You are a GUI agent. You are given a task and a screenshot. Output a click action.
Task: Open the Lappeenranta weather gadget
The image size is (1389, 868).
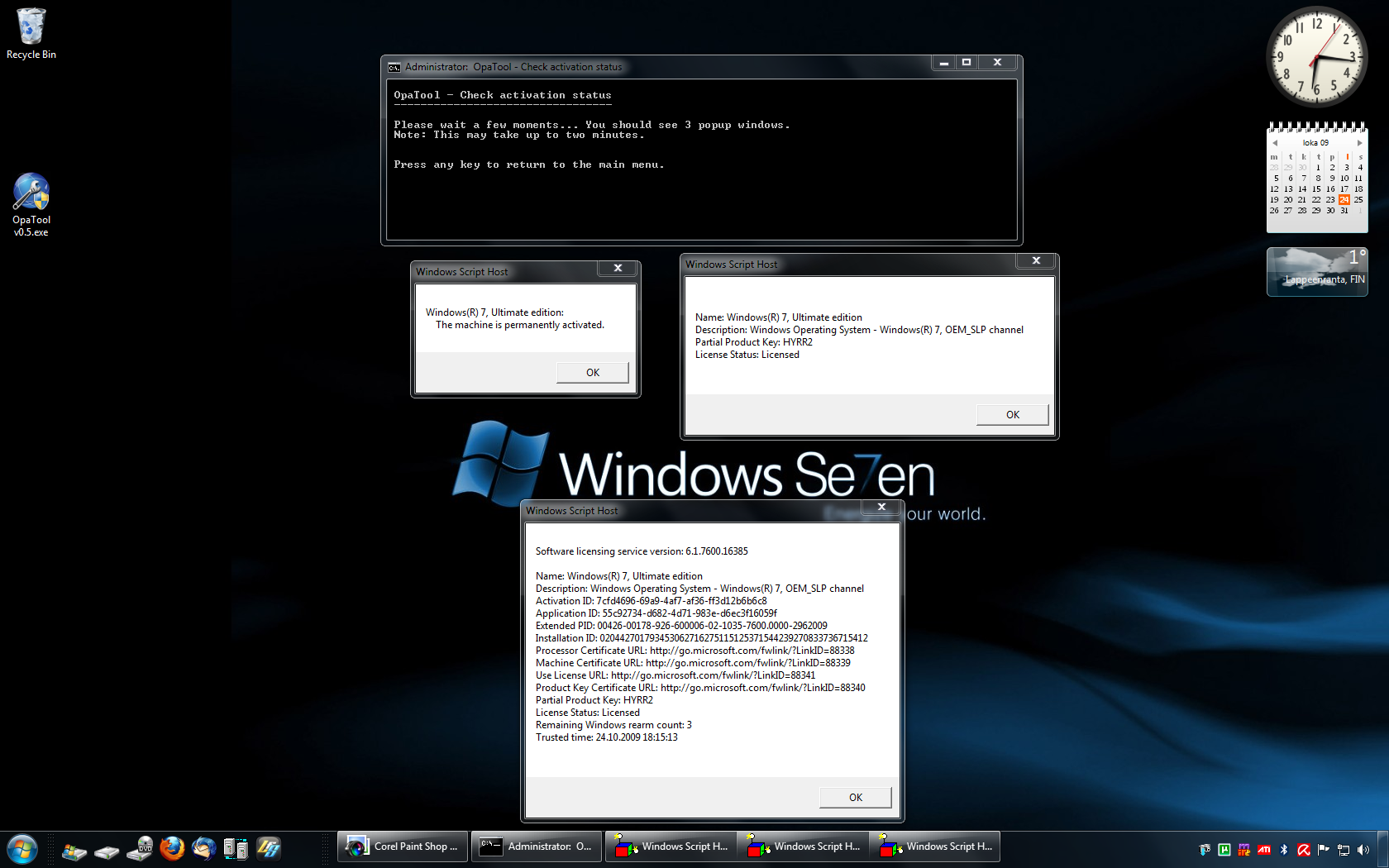click(1317, 272)
